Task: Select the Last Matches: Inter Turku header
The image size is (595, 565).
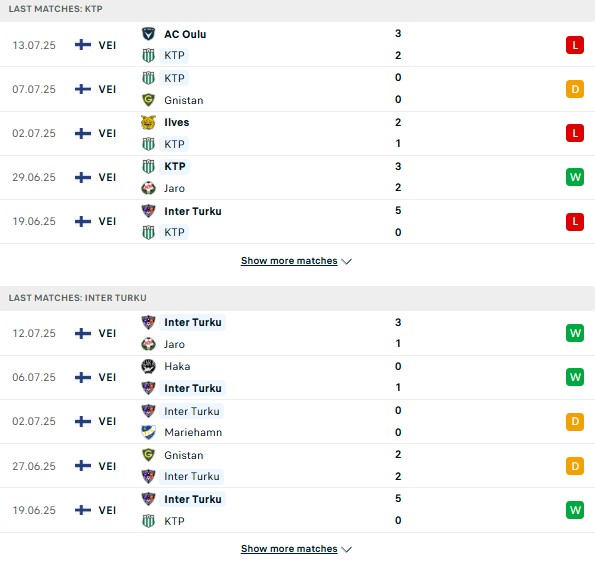Action: click(x=77, y=298)
